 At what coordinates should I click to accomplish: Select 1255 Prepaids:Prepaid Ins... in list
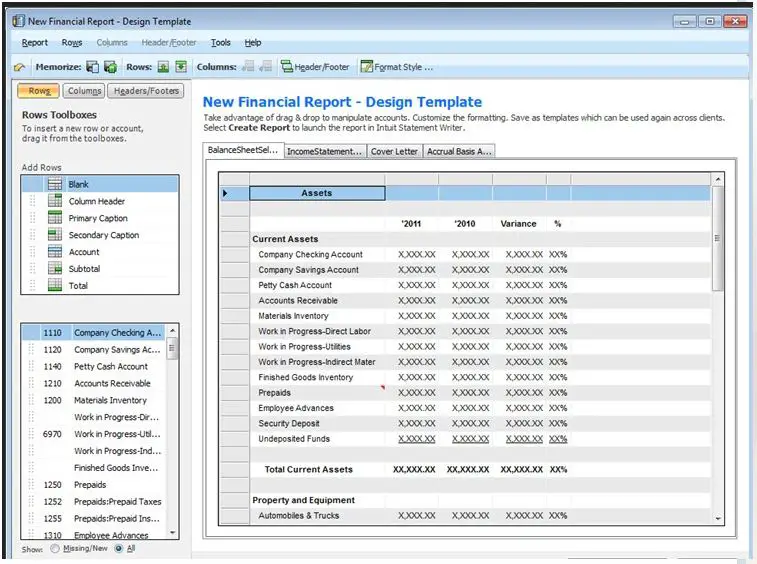pyautogui.click(x=94, y=519)
